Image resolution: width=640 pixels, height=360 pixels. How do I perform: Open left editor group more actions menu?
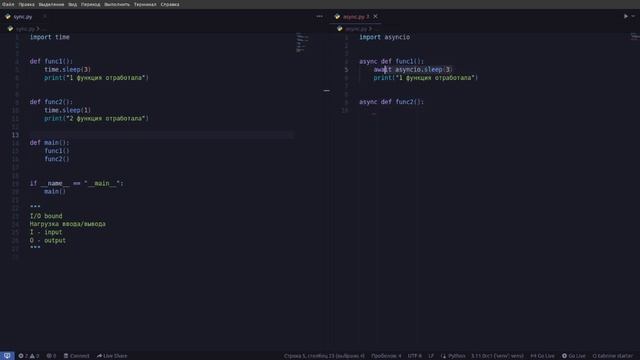[319, 16]
